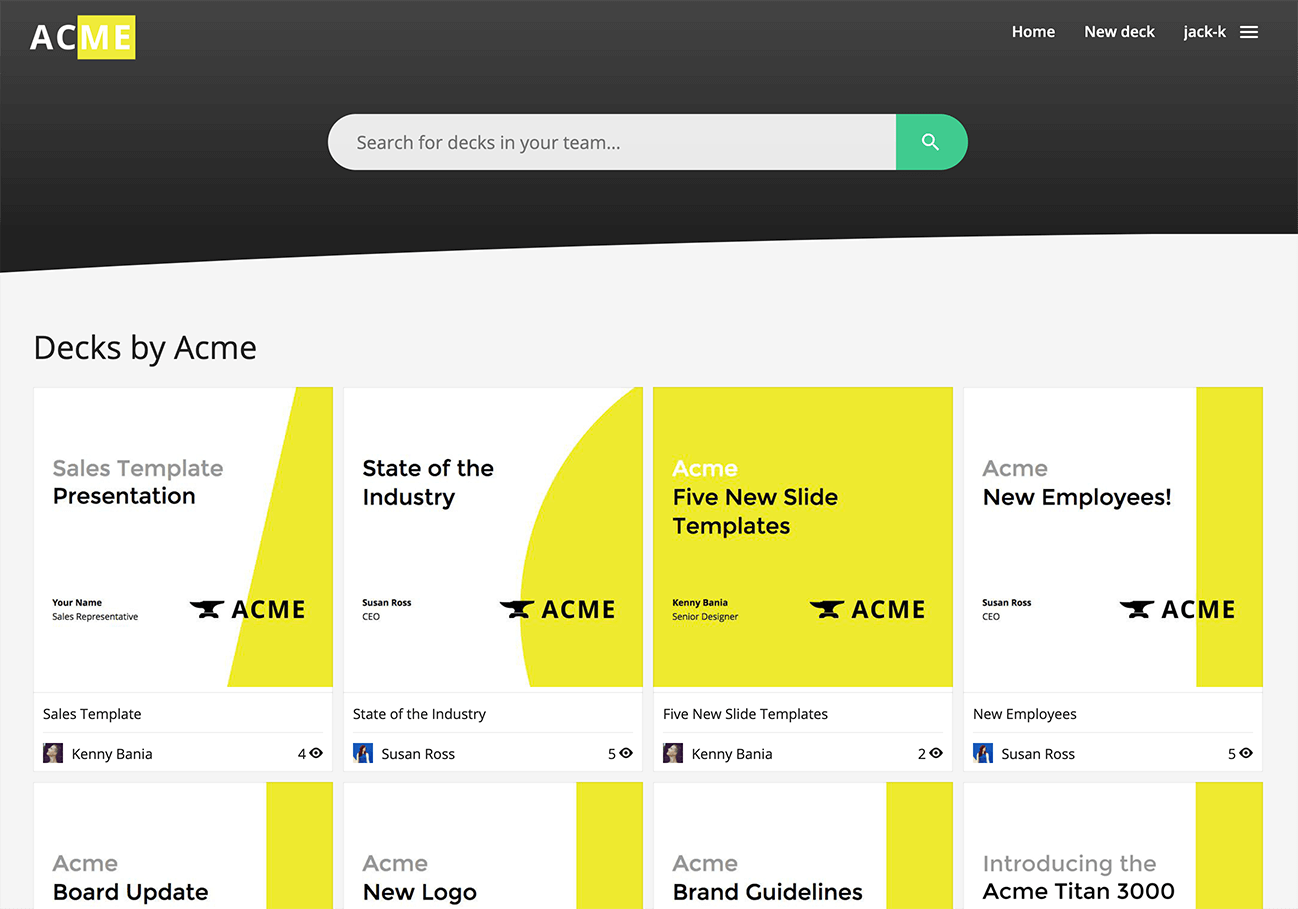Click the views eye icon on State of the Industry
The height and width of the screenshot is (909, 1298).
626,753
